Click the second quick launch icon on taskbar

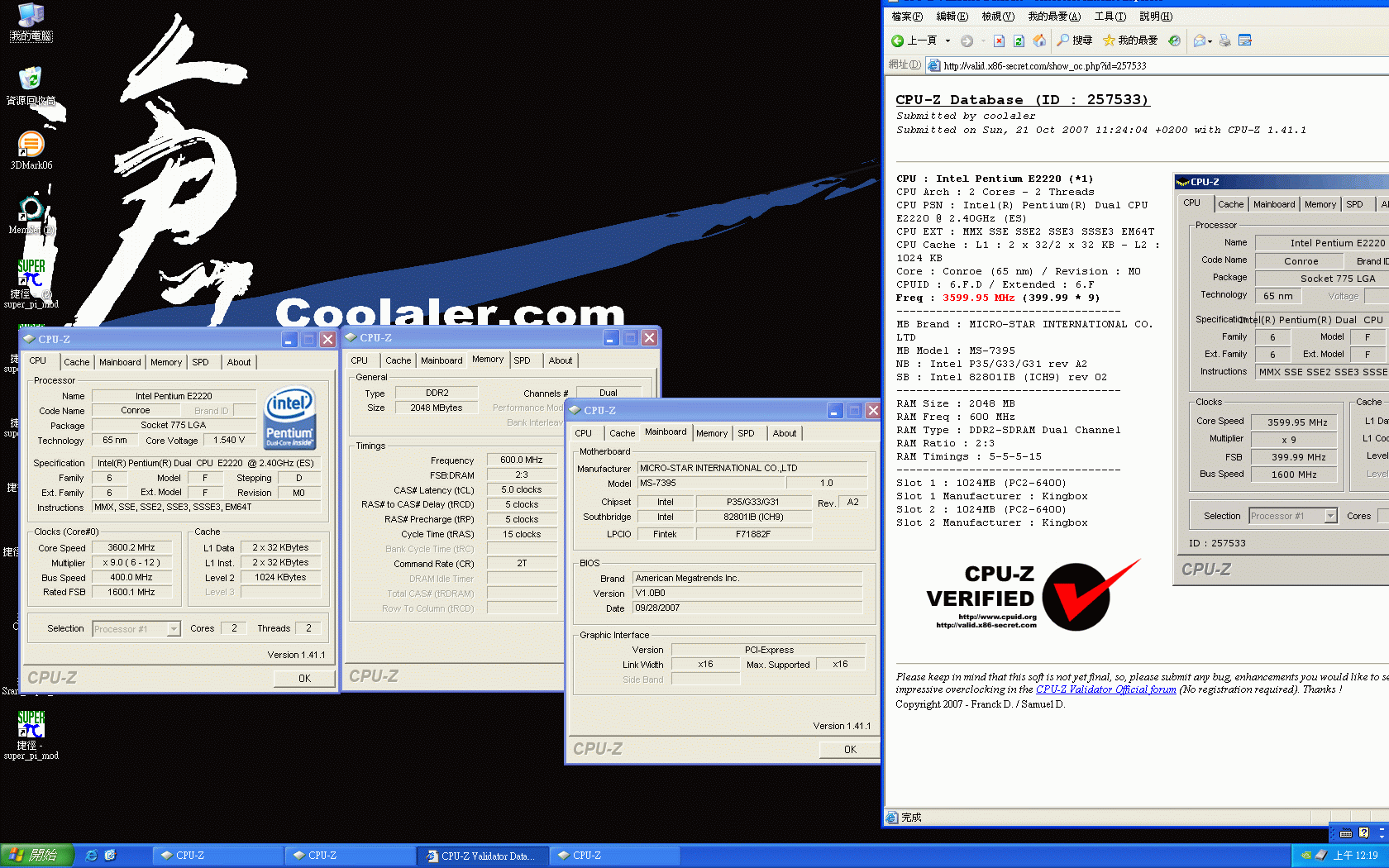tap(110, 856)
